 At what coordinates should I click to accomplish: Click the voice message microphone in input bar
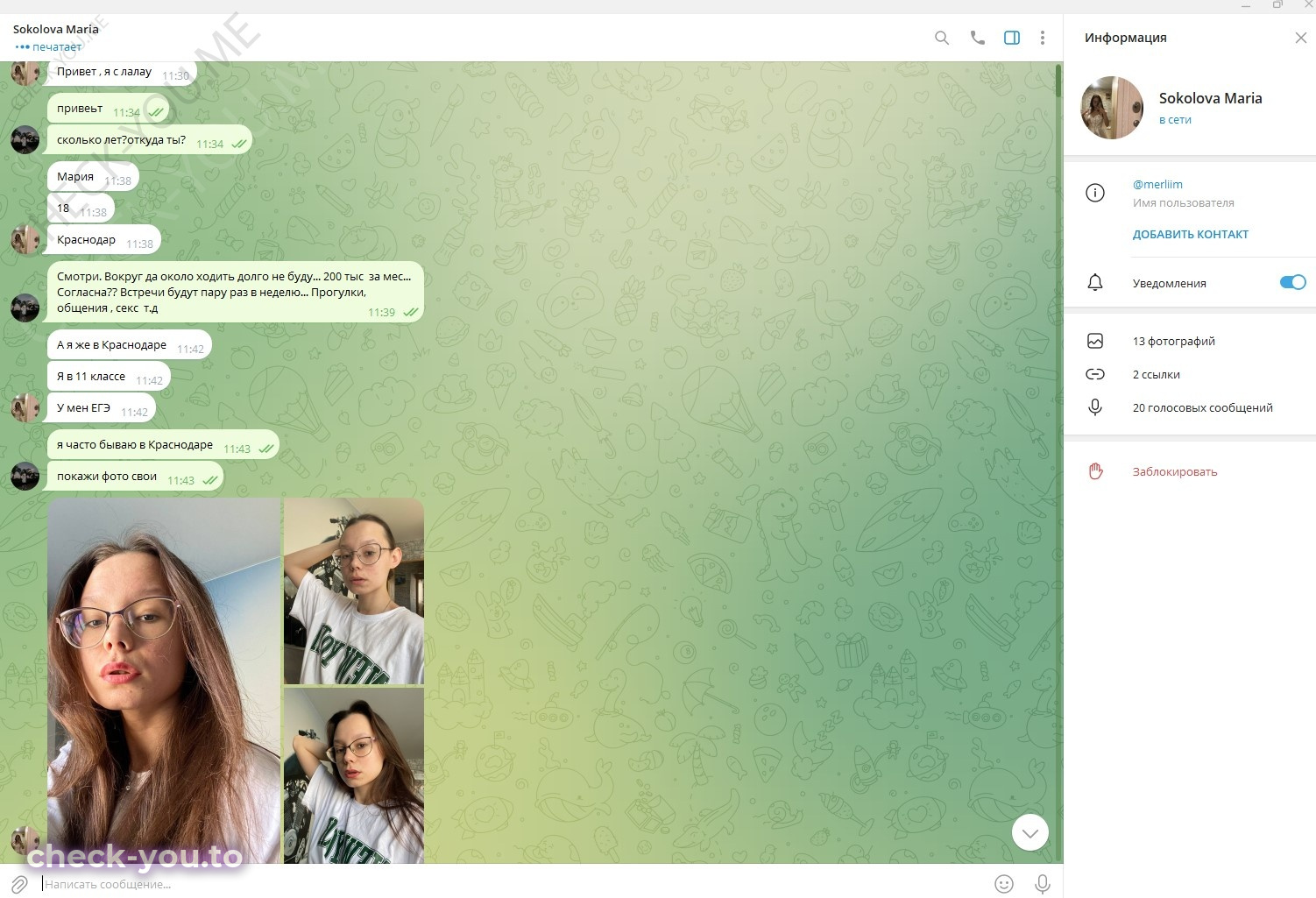click(x=1043, y=884)
